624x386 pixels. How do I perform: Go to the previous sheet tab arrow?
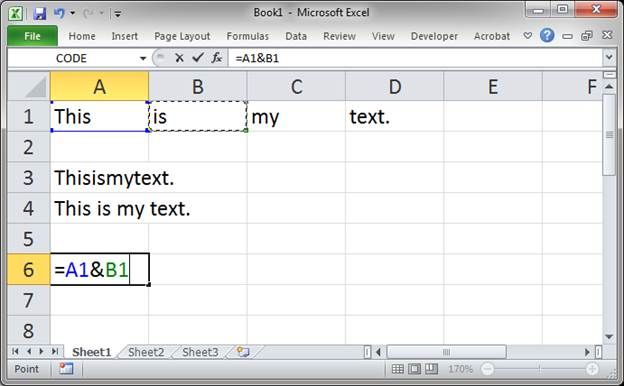[29, 351]
